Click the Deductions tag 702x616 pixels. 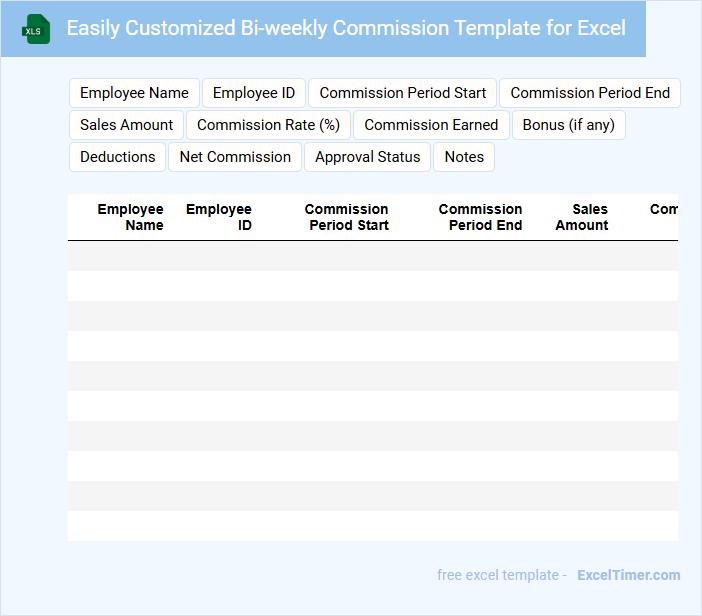coord(118,157)
